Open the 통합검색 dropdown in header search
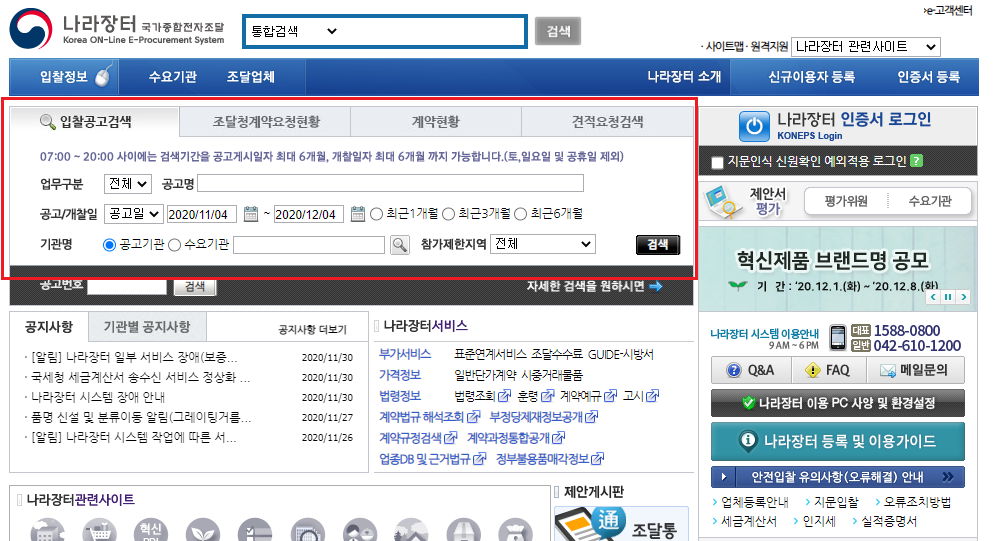The image size is (993, 541). click(x=294, y=31)
